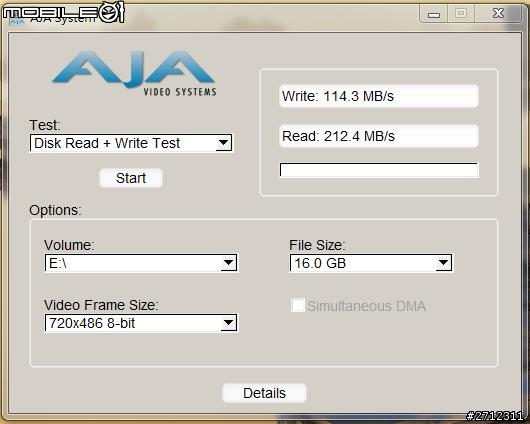Image resolution: width=530 pixels, height=424 pixels.
Task: Click the 'Test:' label
Action: pos(45,125)
